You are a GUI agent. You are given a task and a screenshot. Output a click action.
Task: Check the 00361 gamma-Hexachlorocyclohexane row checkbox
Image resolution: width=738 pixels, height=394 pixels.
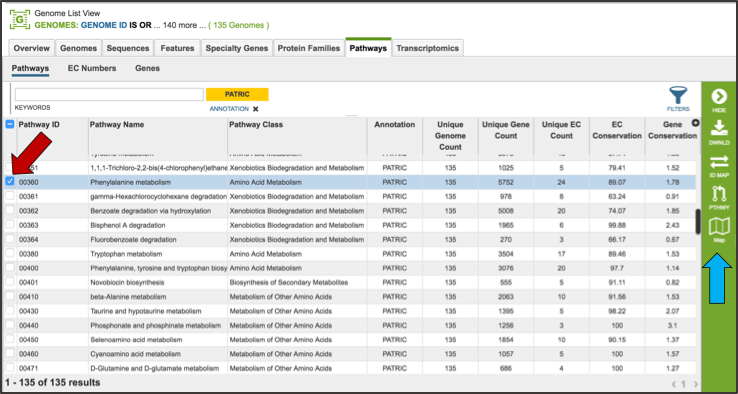[x=9, y=196]
